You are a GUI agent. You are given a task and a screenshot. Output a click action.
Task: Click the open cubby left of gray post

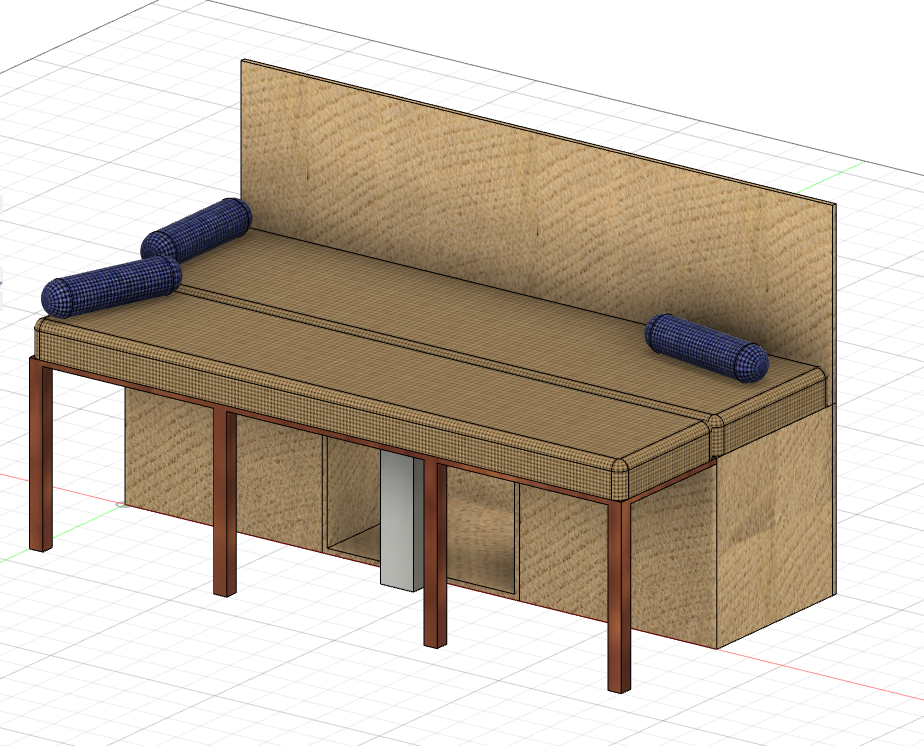point(352,500)
